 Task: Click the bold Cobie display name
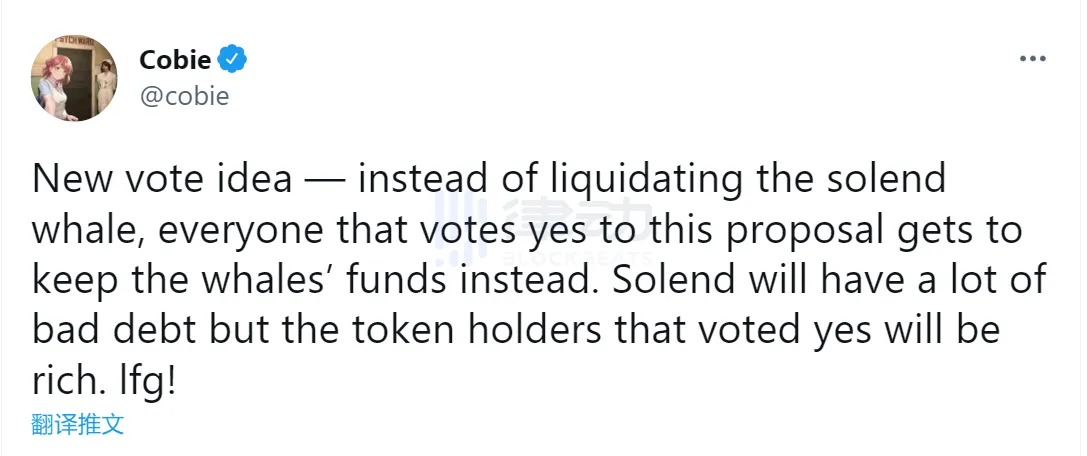click(175, 60)
